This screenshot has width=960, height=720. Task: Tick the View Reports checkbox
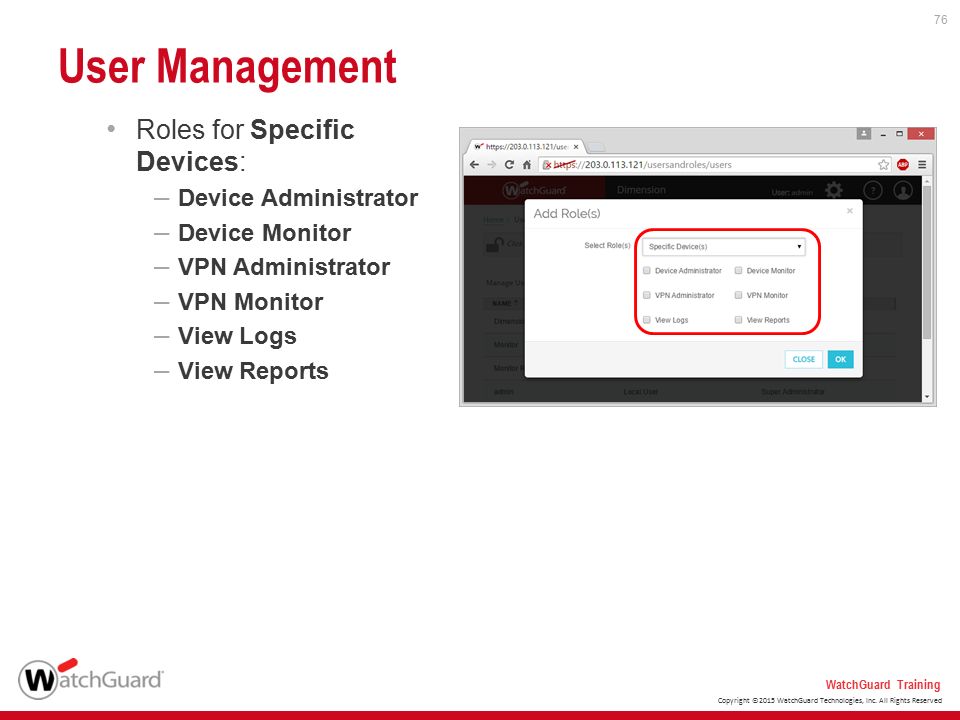coord(738,320)
